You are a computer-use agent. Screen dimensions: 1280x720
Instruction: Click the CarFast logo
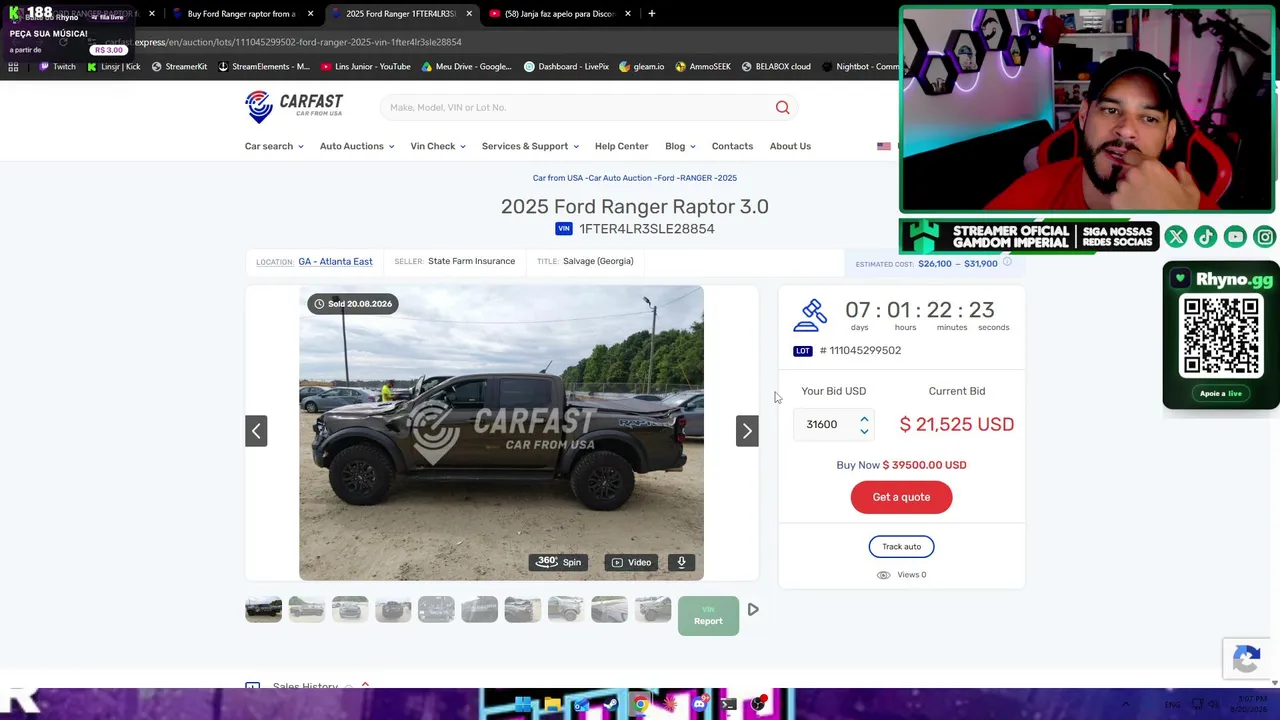coord(294,107)
